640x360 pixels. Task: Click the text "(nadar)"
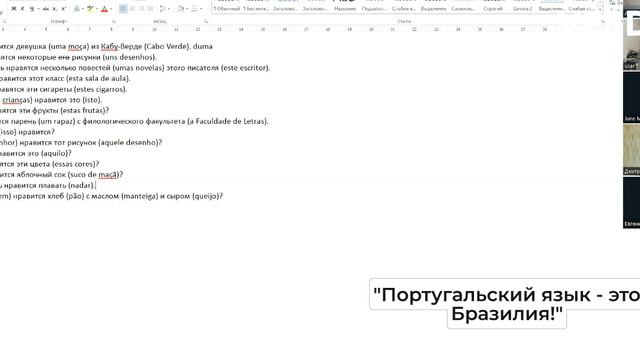[81, 185]
